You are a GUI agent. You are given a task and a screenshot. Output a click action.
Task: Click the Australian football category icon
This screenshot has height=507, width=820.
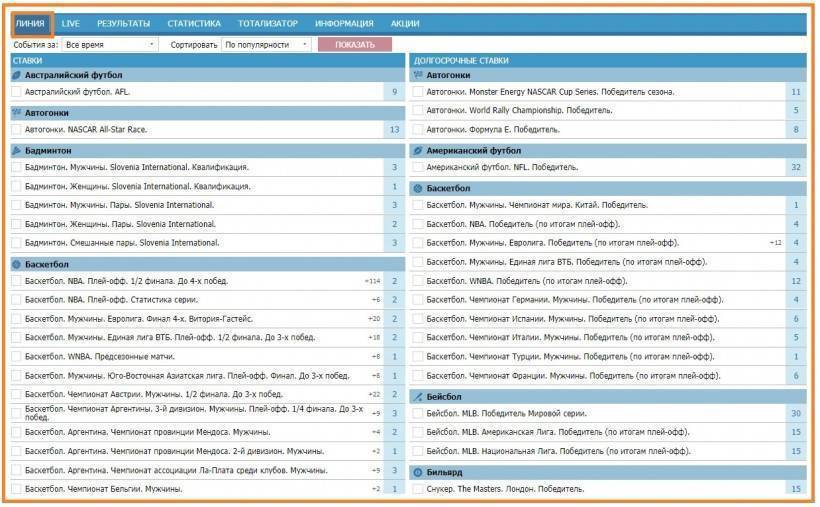point(16,75)
